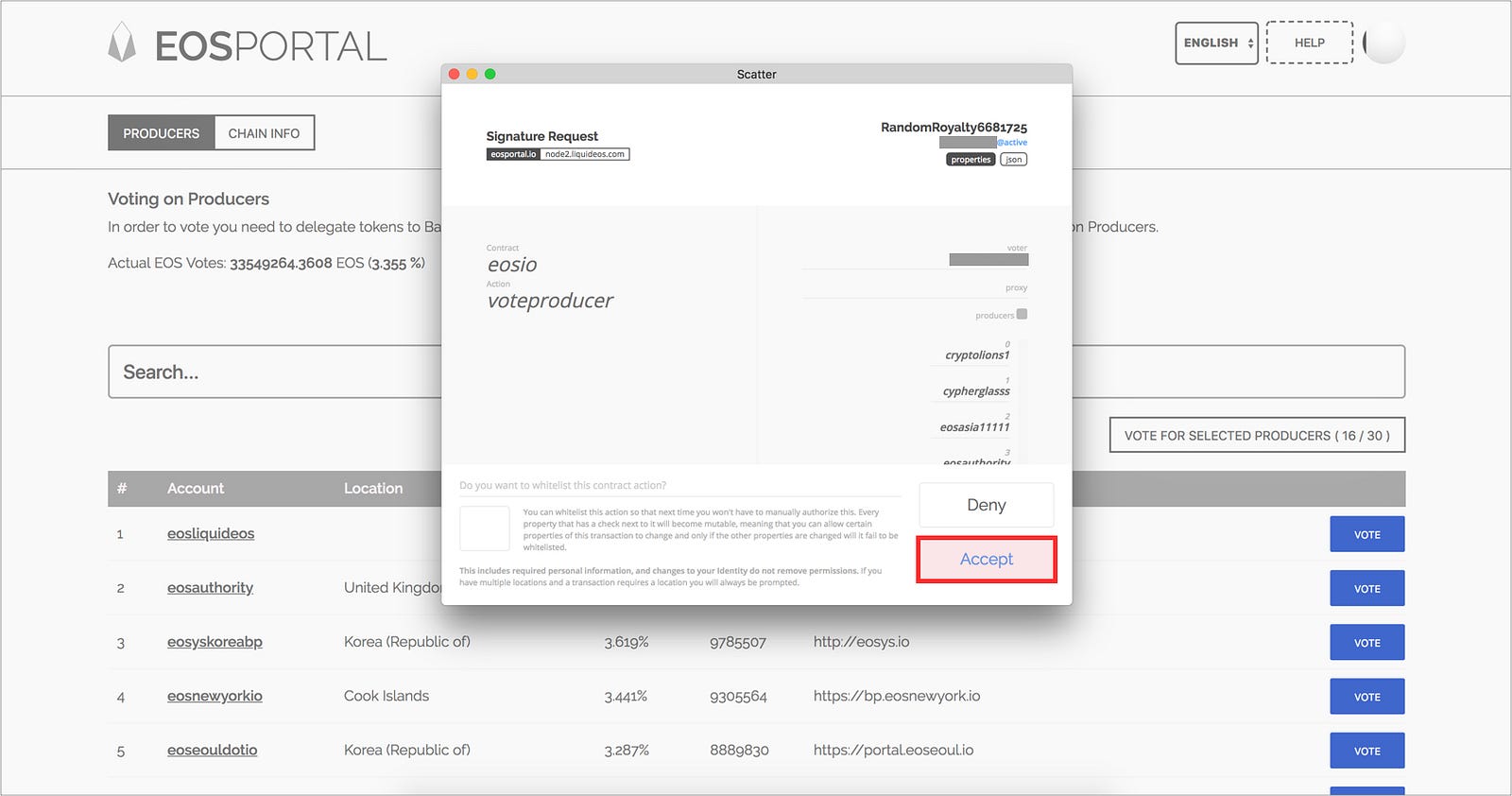The image size is (1512, 796).
Task: Switch to the PRODUCERS tab
Action: (162, 133)
